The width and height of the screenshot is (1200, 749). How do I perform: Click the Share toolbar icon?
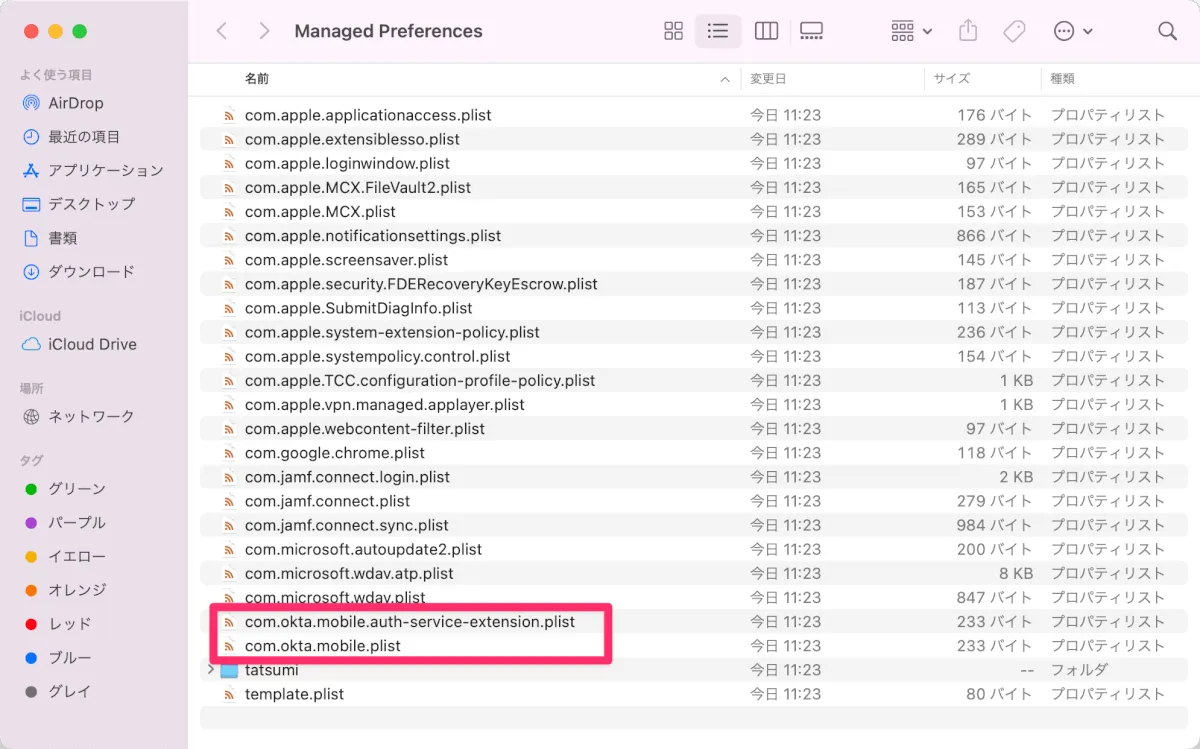pyautogui.click(x=967, y=31)
